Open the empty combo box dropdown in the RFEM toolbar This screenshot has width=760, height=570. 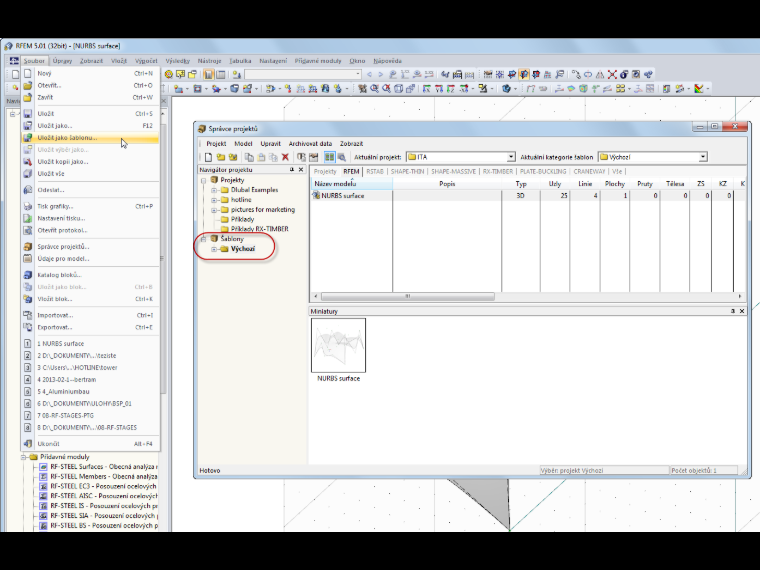[x=358, y=74]
